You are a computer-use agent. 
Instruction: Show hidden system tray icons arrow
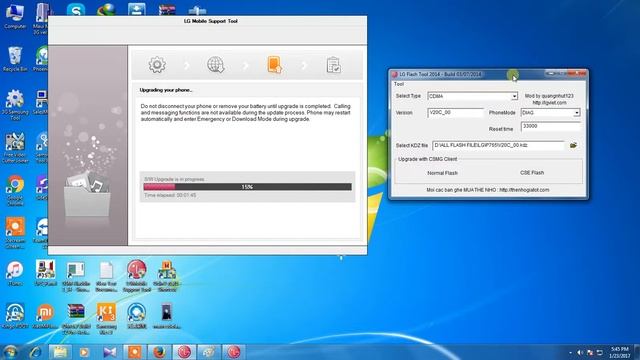click(570, 352)
